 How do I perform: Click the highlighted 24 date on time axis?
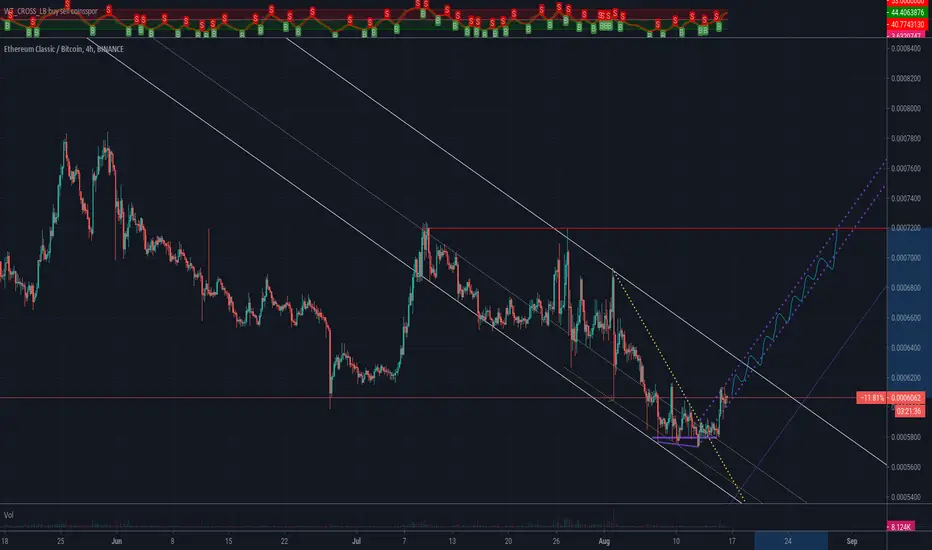788,541
